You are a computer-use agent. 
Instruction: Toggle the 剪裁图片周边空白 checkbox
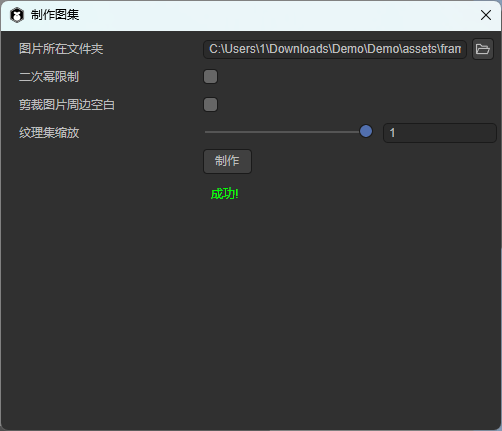[x=210, y=104]
